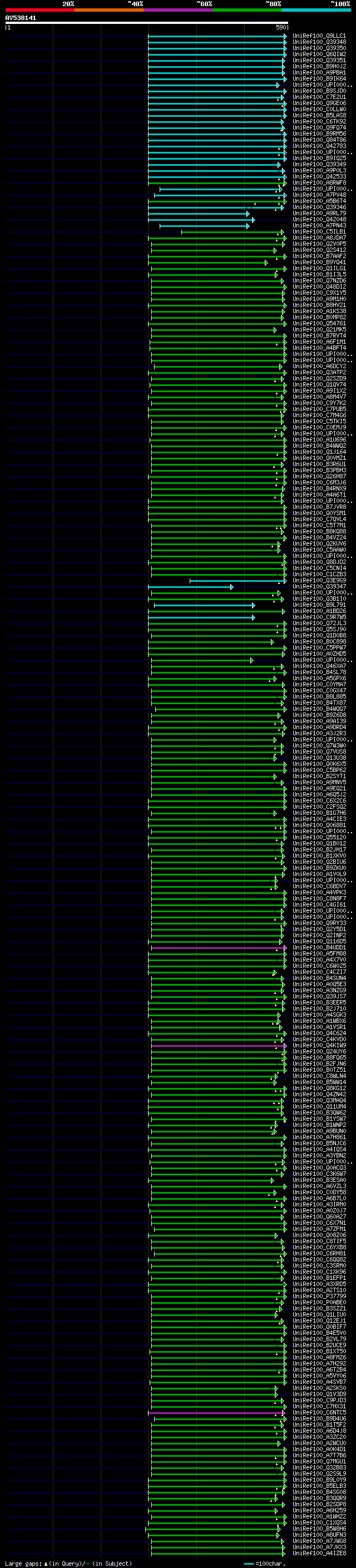Select the UniRef100_Q4ZN42 label
The image size is (356, 1568).
[319, 1095]
